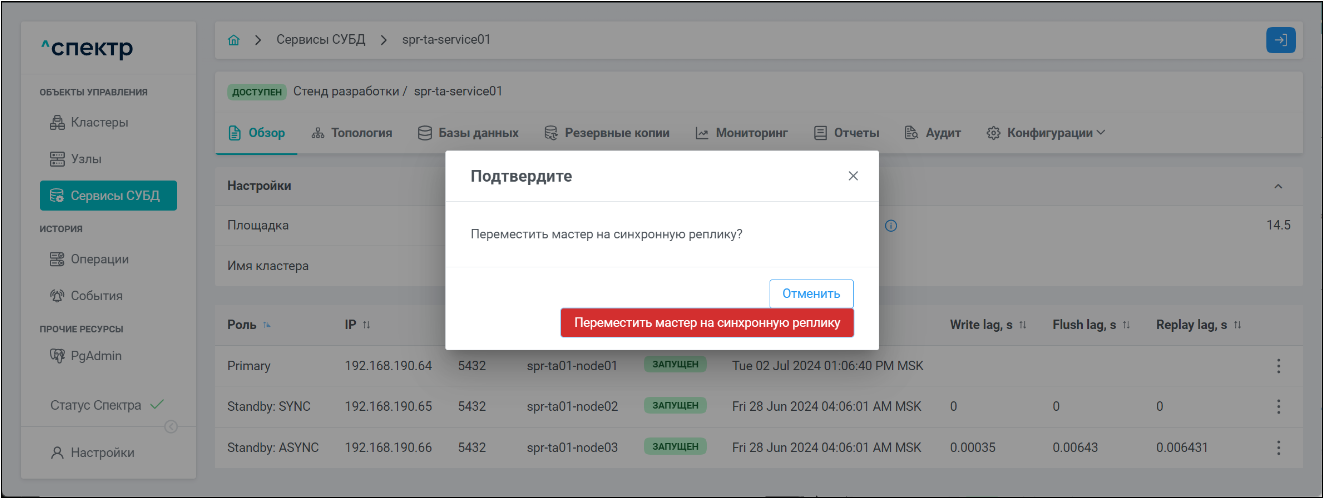Image resolution: width=1324 pixels, height=499 pixels.
Task: Open actions menu for Primary row
Action: point(1278,366)
